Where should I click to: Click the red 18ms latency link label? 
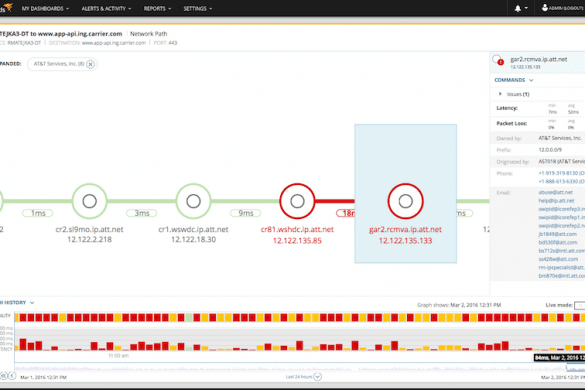pyautogui.click(x=346, y=213)
